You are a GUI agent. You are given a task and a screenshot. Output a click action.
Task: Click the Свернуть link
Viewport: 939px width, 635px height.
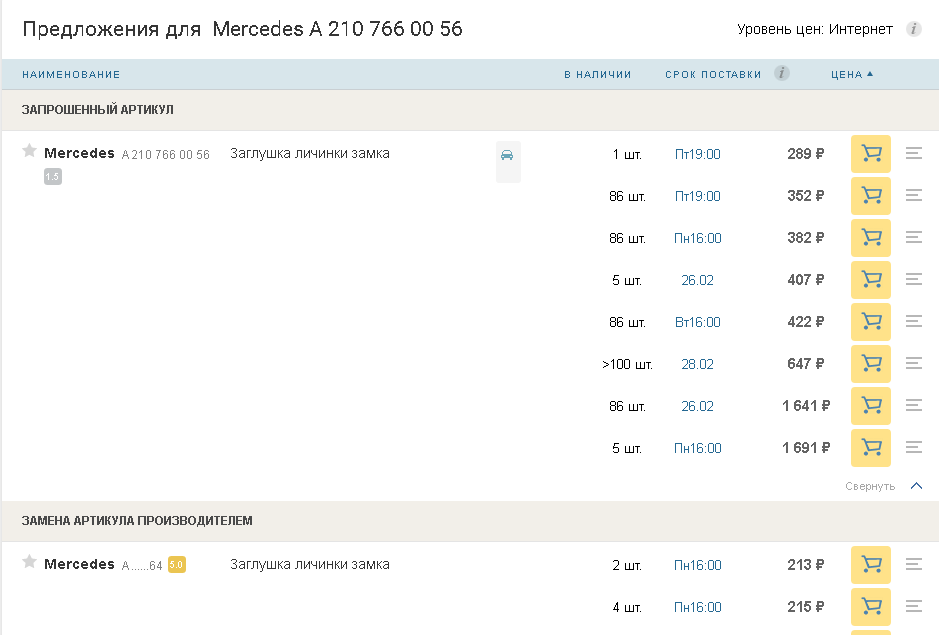click(870, 486)
